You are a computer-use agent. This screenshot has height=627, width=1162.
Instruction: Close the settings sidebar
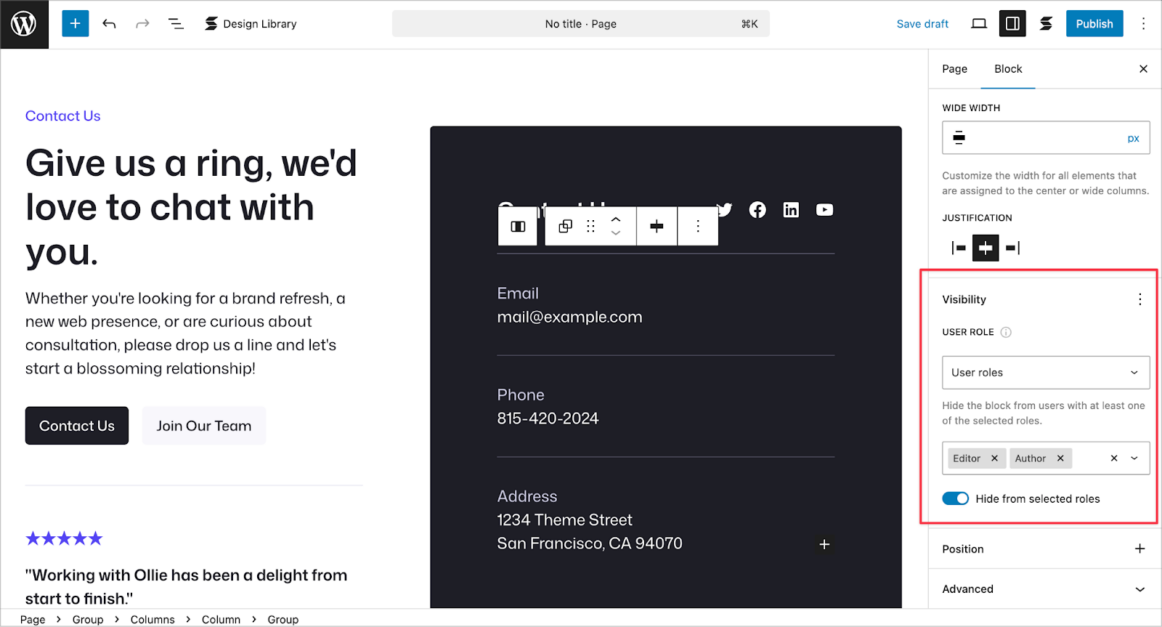(1143, 69)
